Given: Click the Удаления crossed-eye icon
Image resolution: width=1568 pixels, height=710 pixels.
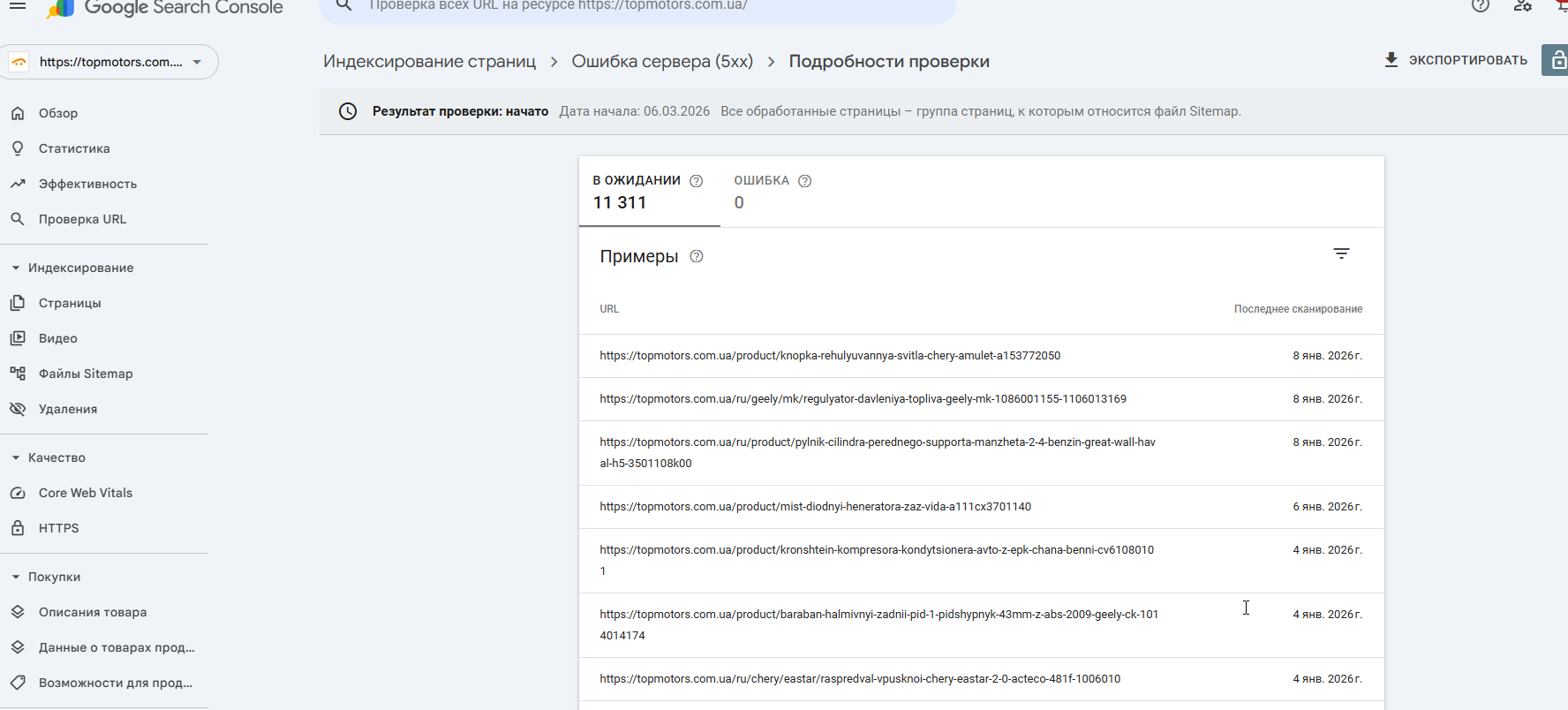Looking at the screenshot, I should coord(18,409).
